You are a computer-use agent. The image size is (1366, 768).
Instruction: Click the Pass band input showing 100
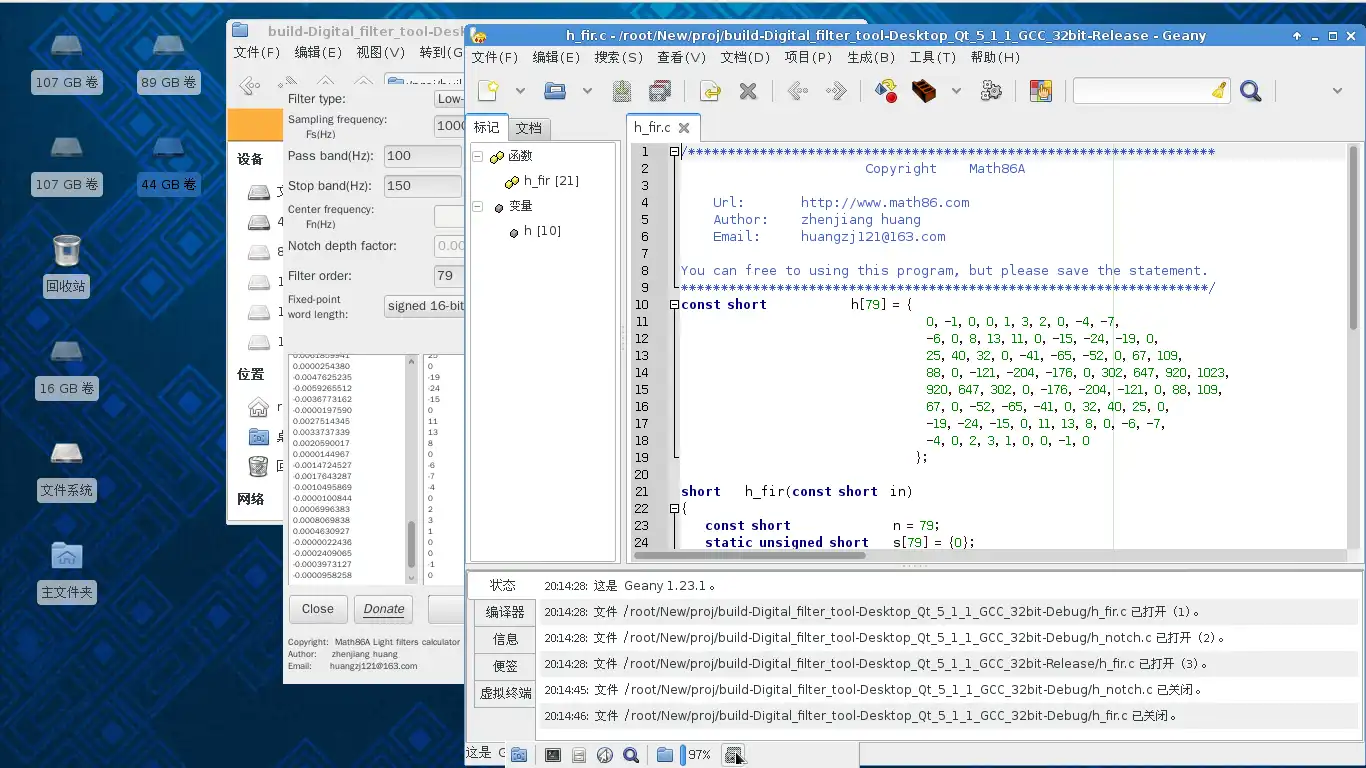tap(423, 156)
